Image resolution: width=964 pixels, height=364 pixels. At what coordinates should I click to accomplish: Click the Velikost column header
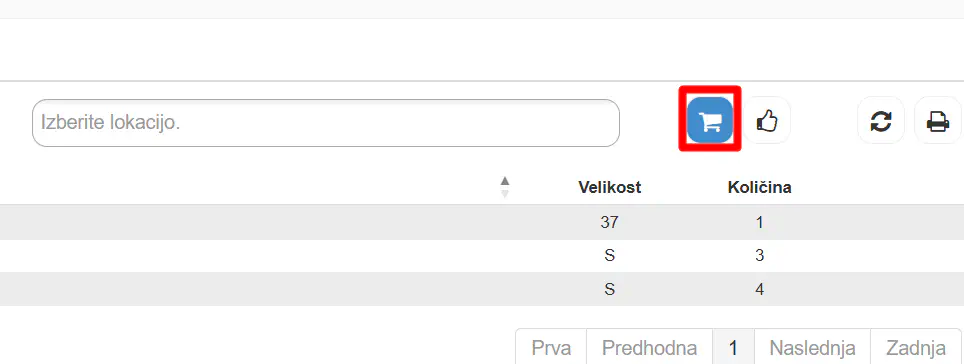tap(609, 188)
